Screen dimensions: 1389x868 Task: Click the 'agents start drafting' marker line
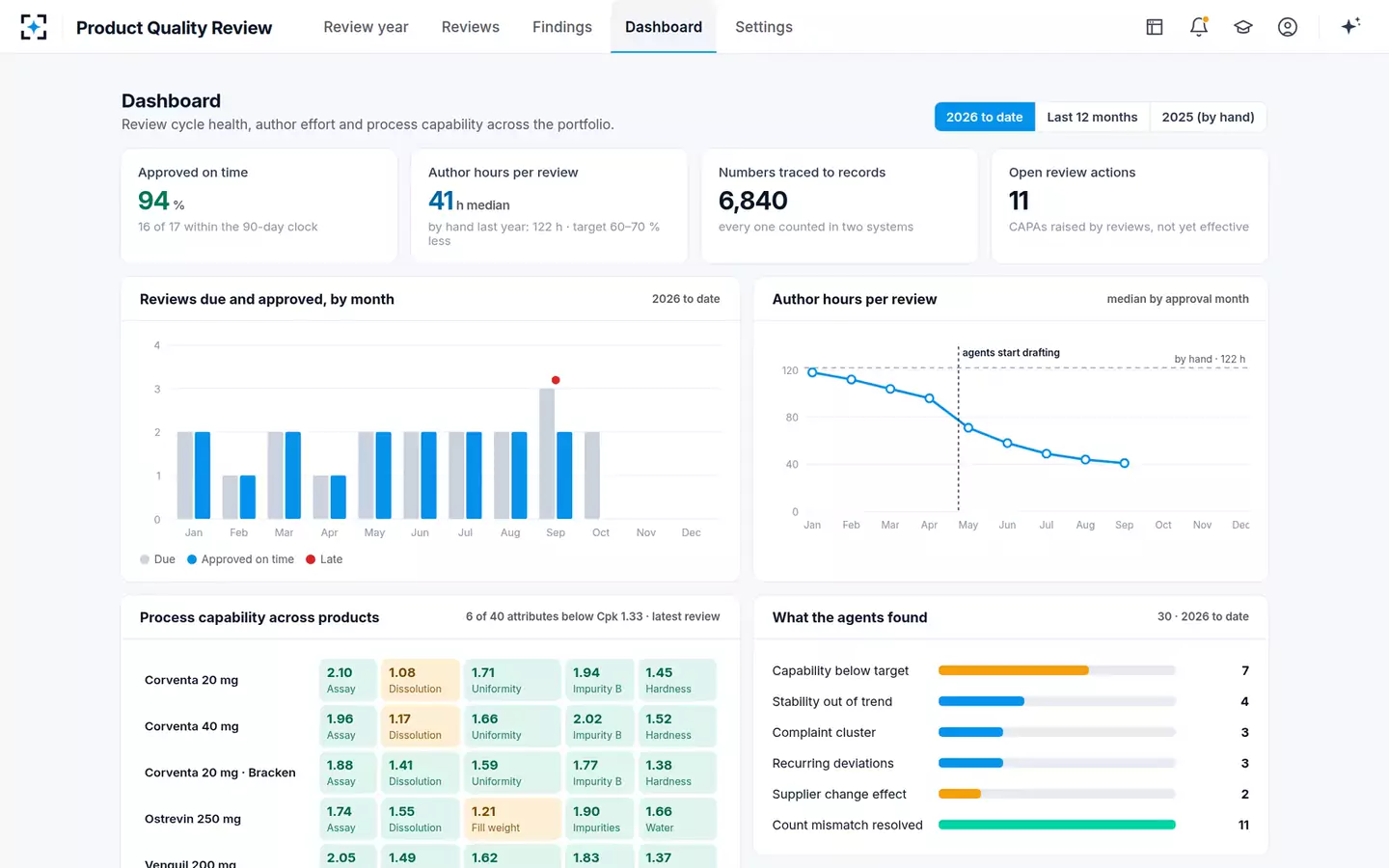coord(959,429)
